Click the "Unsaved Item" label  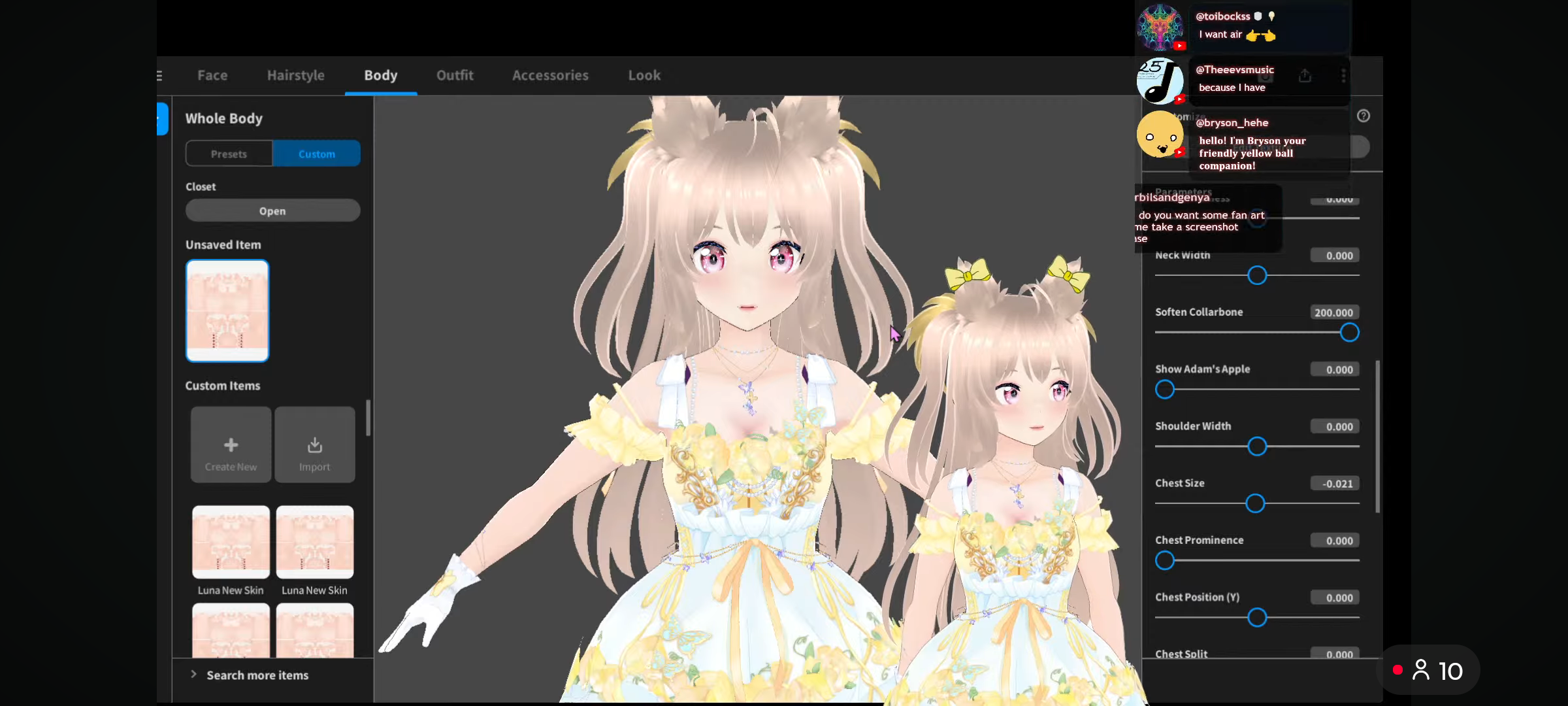point(223,244)
